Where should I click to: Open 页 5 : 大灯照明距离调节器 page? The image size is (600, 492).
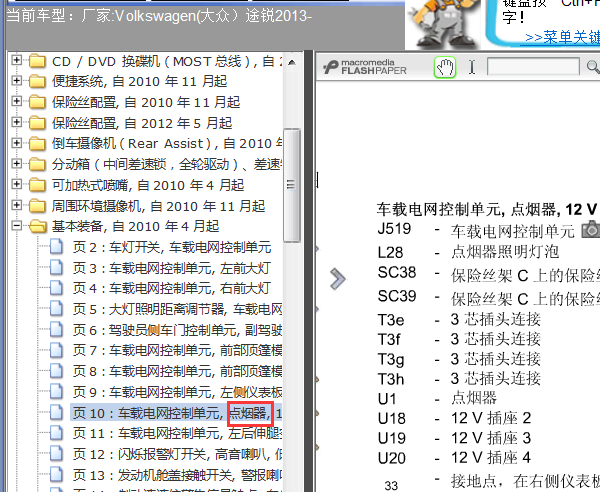(x=177, y=309)
